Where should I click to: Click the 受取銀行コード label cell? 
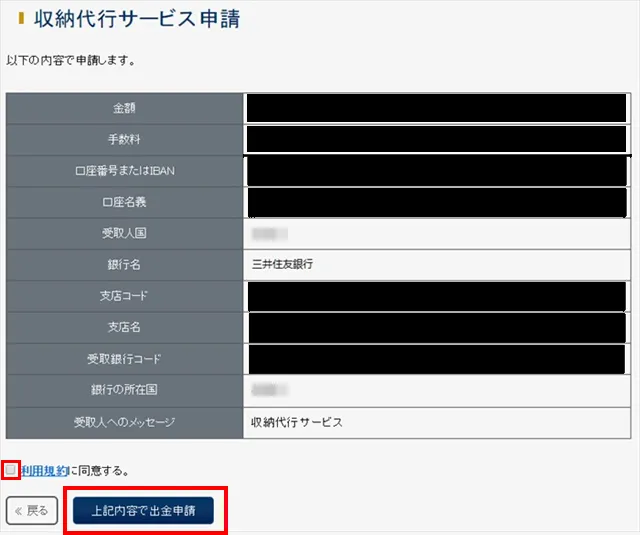(x=125, y=359)
